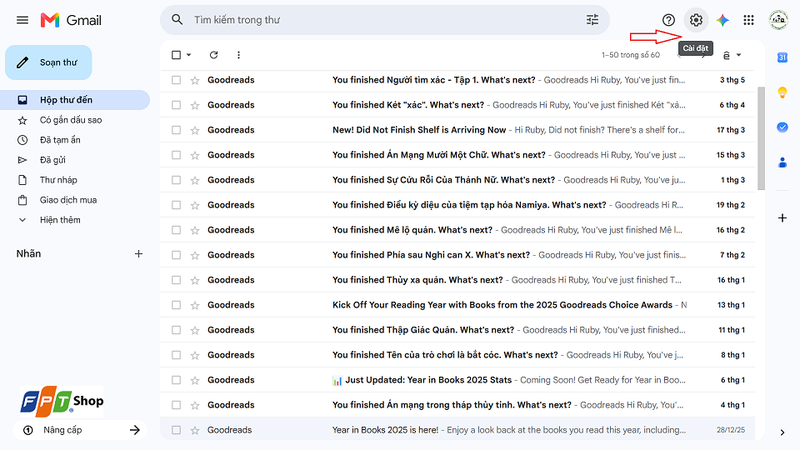Click the '28/12/25' date
The image size is (800, 450).
[730, 430]
